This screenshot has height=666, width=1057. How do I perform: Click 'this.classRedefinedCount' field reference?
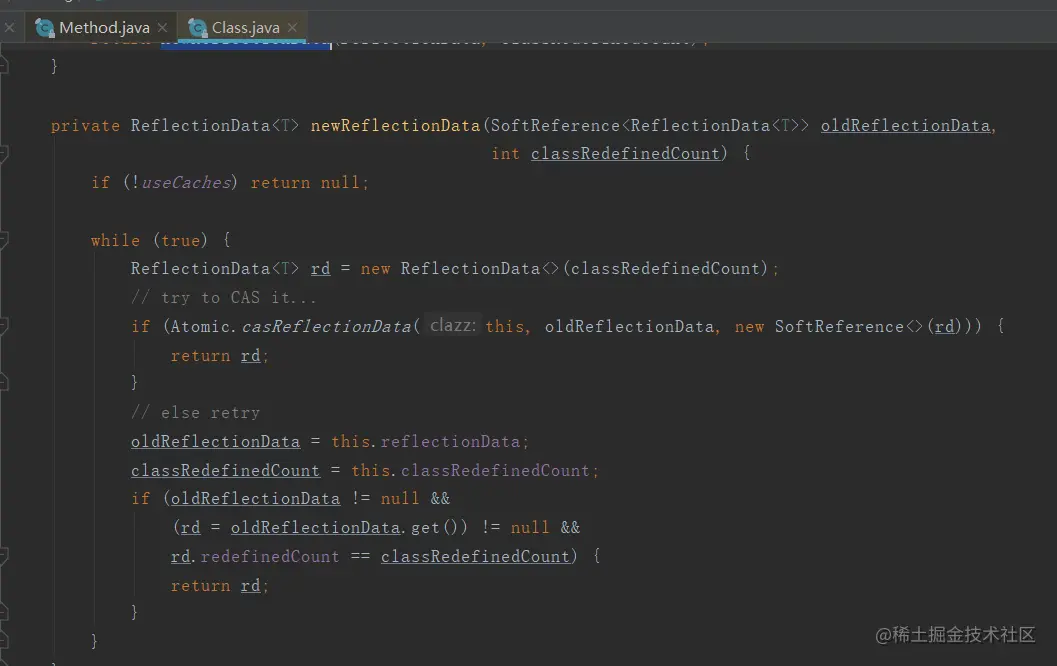click(471, 471)
